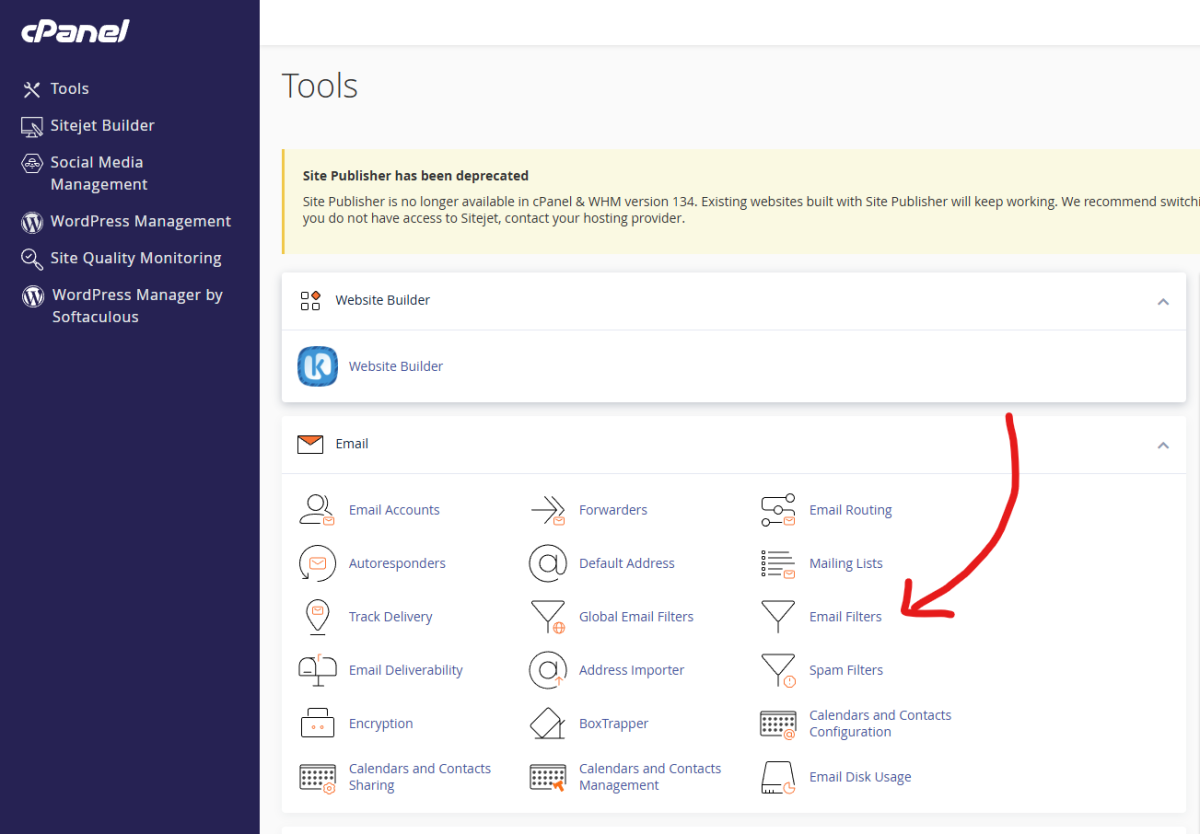Click the Website Builder app icon
1200x834 pixels.
317,366
